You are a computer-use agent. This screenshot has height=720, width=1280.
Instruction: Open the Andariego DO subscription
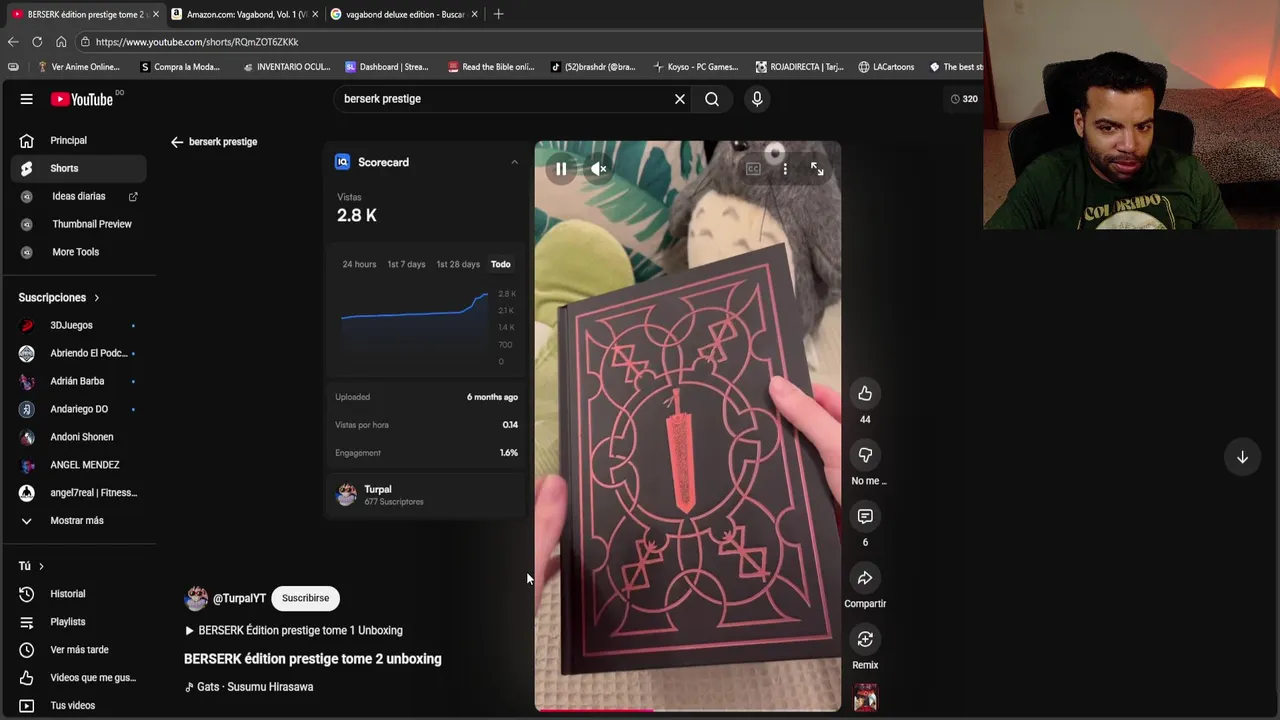(78, 409)
